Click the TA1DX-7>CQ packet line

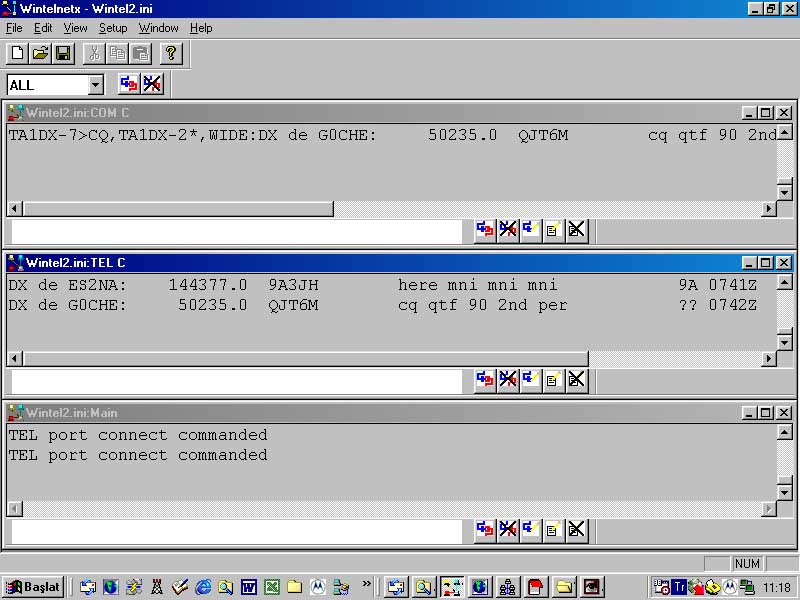tap(392, 135)
